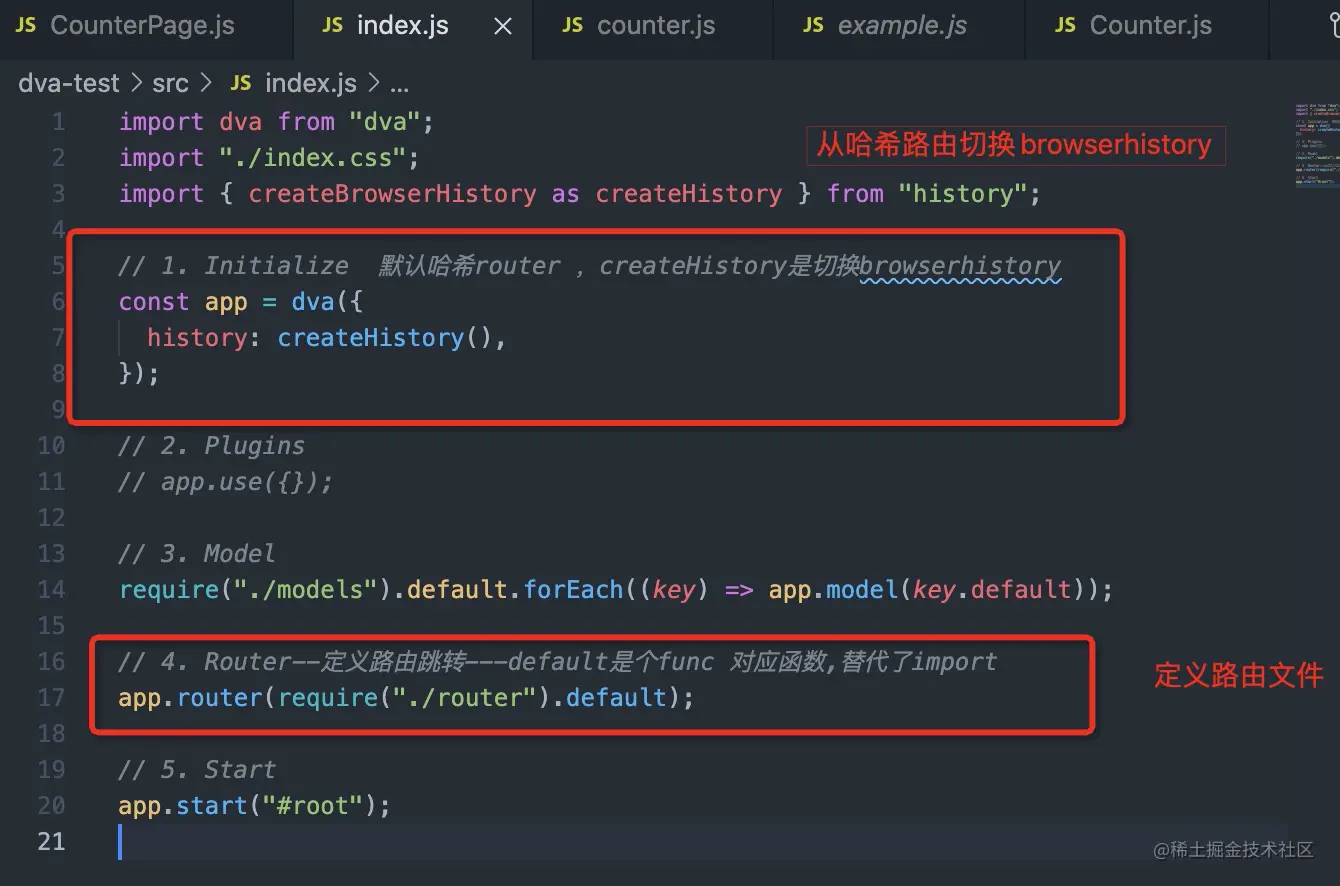Click createBrowserHistory in the import line
Screen dimensions: 1340x886
[392, 194]
